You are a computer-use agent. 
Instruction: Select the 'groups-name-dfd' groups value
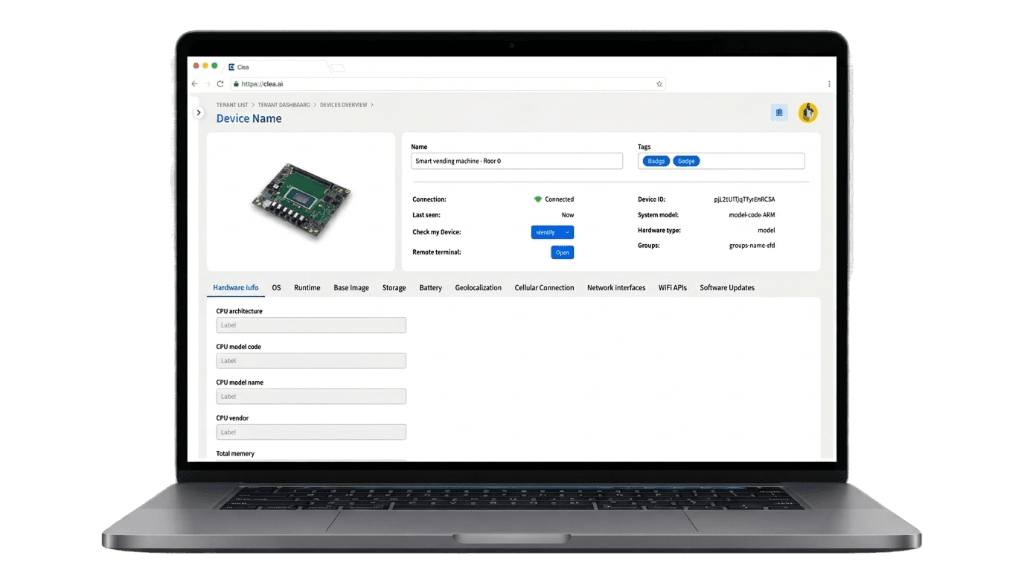[752, 246]
